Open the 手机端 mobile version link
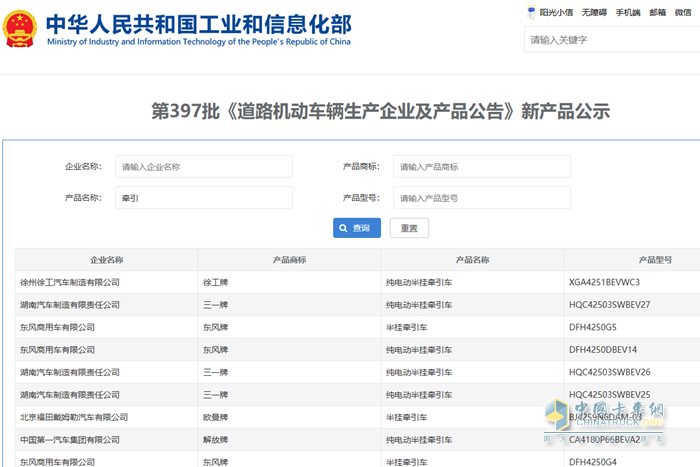Screen dimensions: 700x467 (628, 13)
